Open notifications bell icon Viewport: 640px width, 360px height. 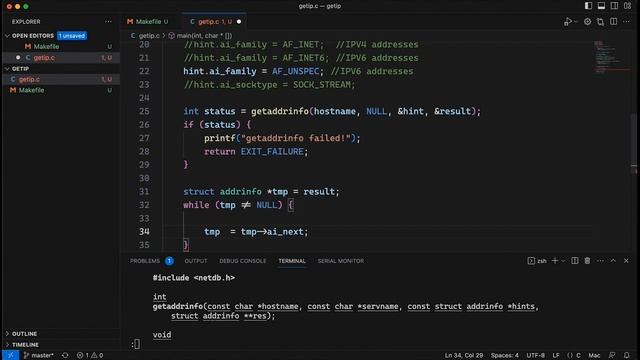point(627,356)
